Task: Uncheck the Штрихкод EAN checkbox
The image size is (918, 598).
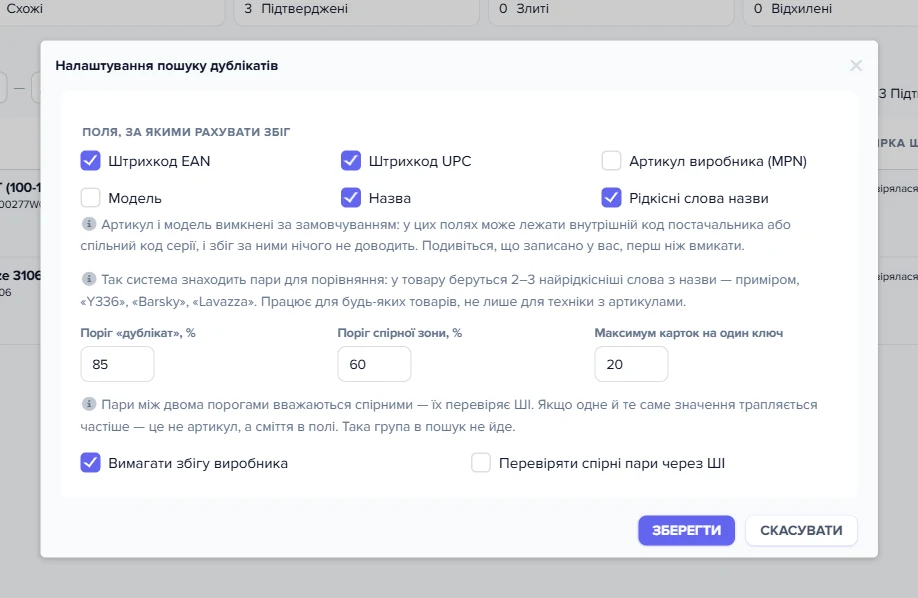Action: tap(90, 160)
